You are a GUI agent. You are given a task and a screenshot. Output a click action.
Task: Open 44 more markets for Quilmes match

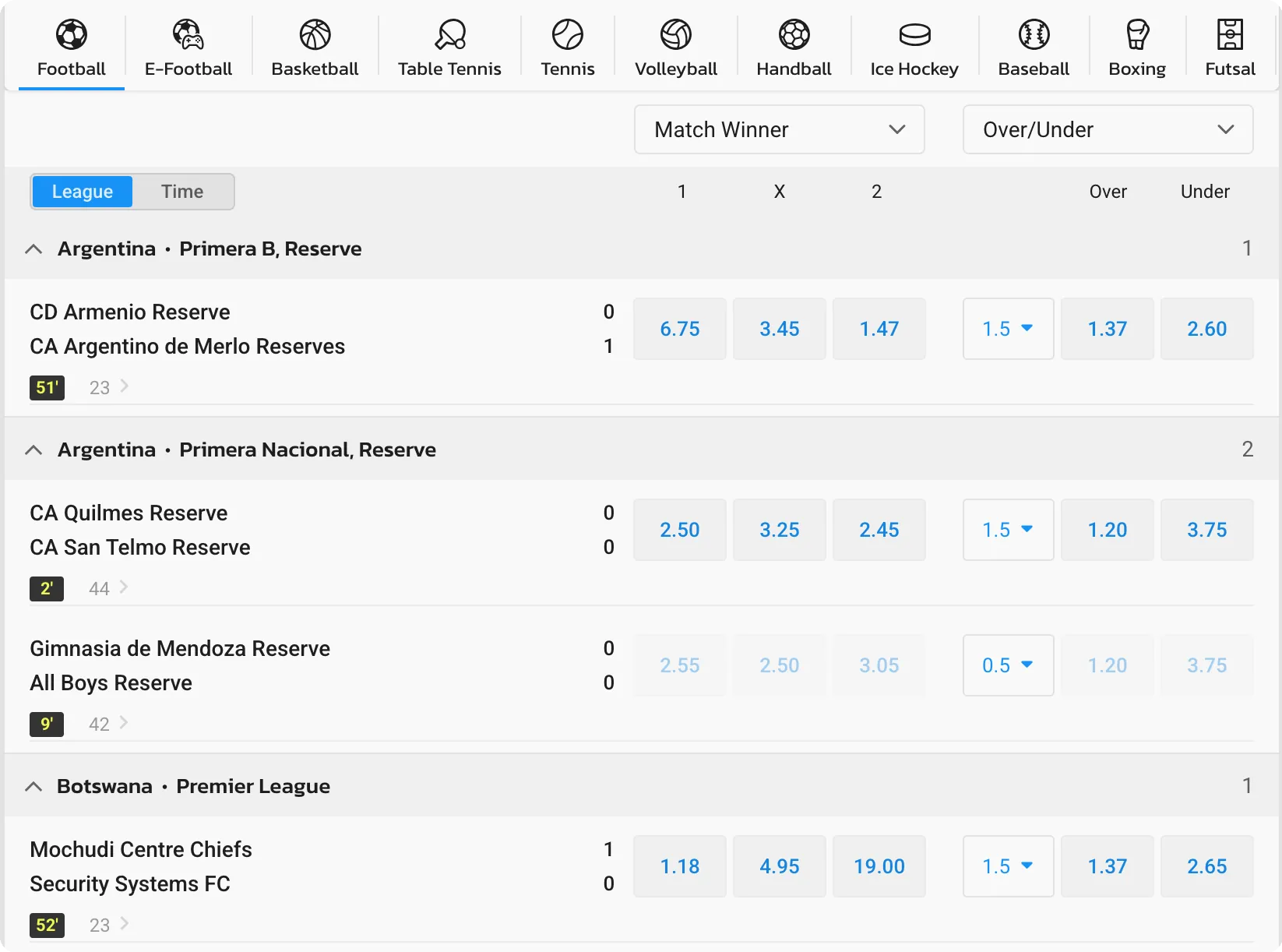click(x=109, y=588)
